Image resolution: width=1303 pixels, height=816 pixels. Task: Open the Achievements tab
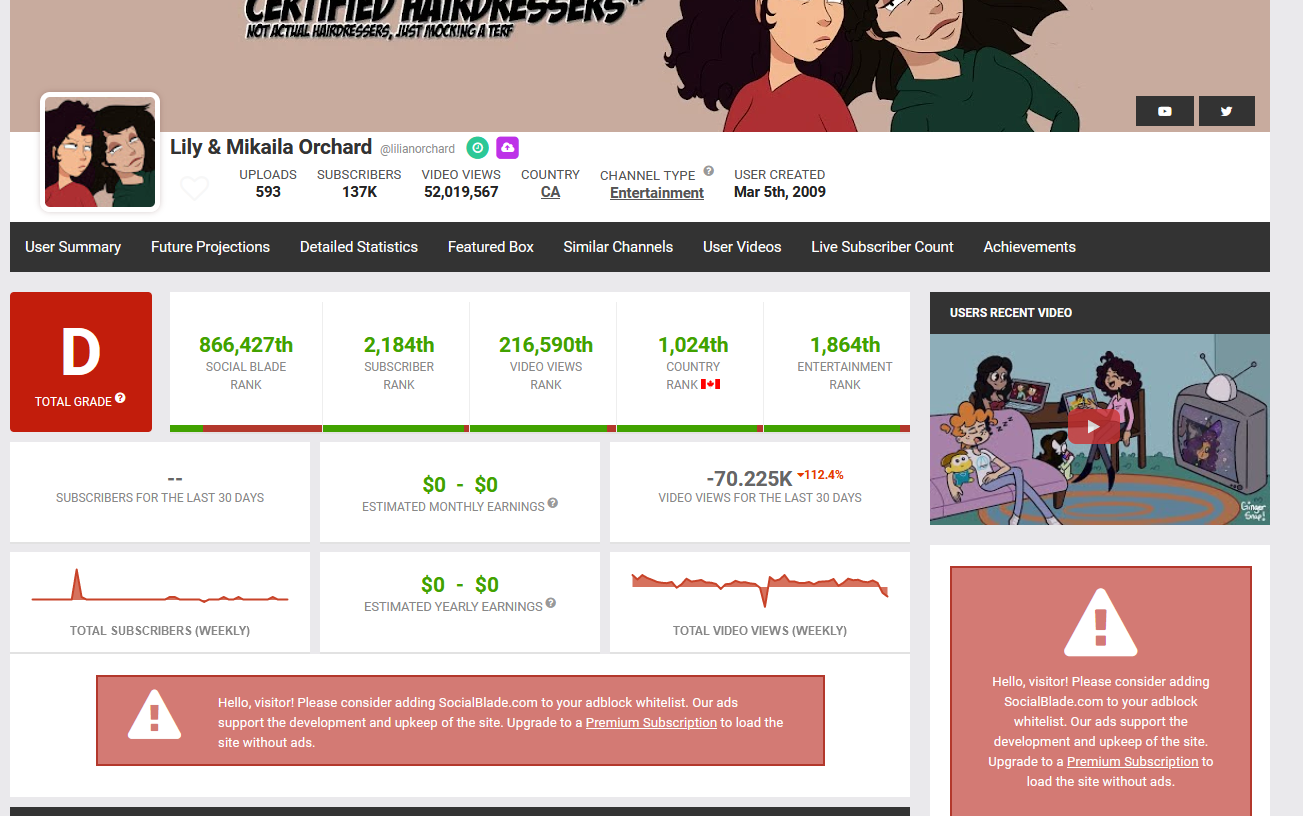tap(1029, 247)
